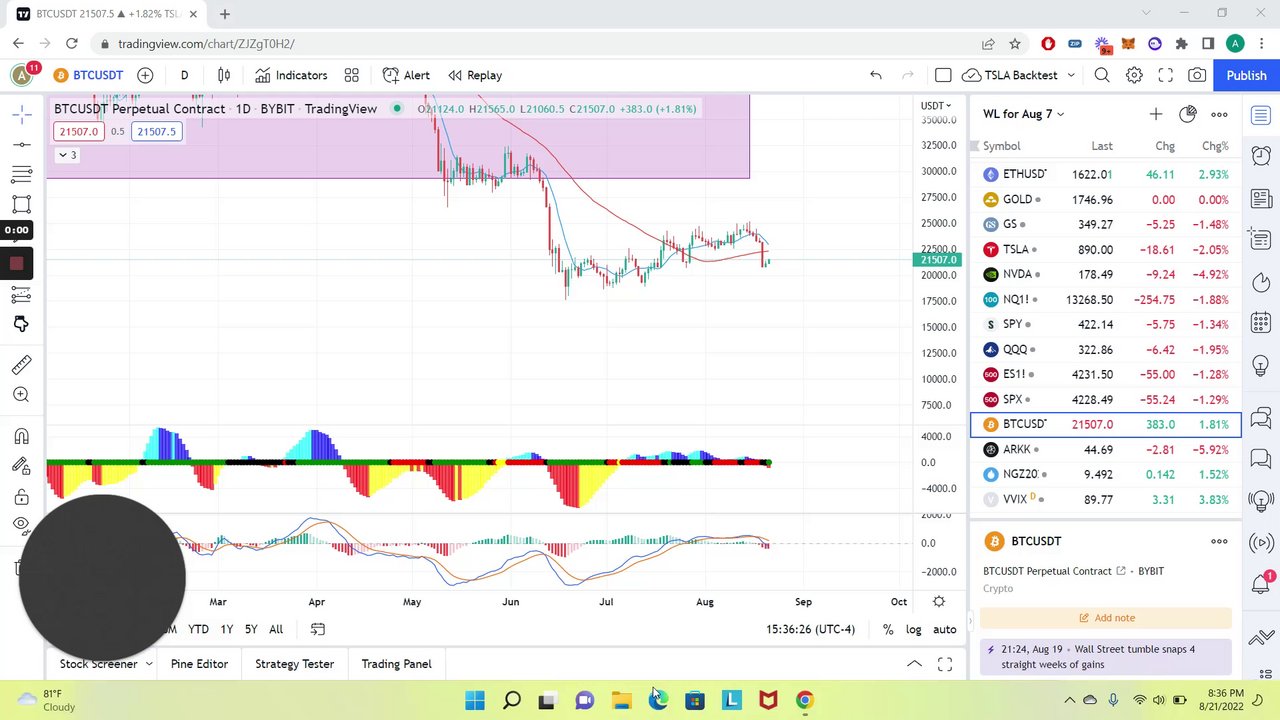
Task: Open indicator templates grid
Action: click(x=352, y=75)
